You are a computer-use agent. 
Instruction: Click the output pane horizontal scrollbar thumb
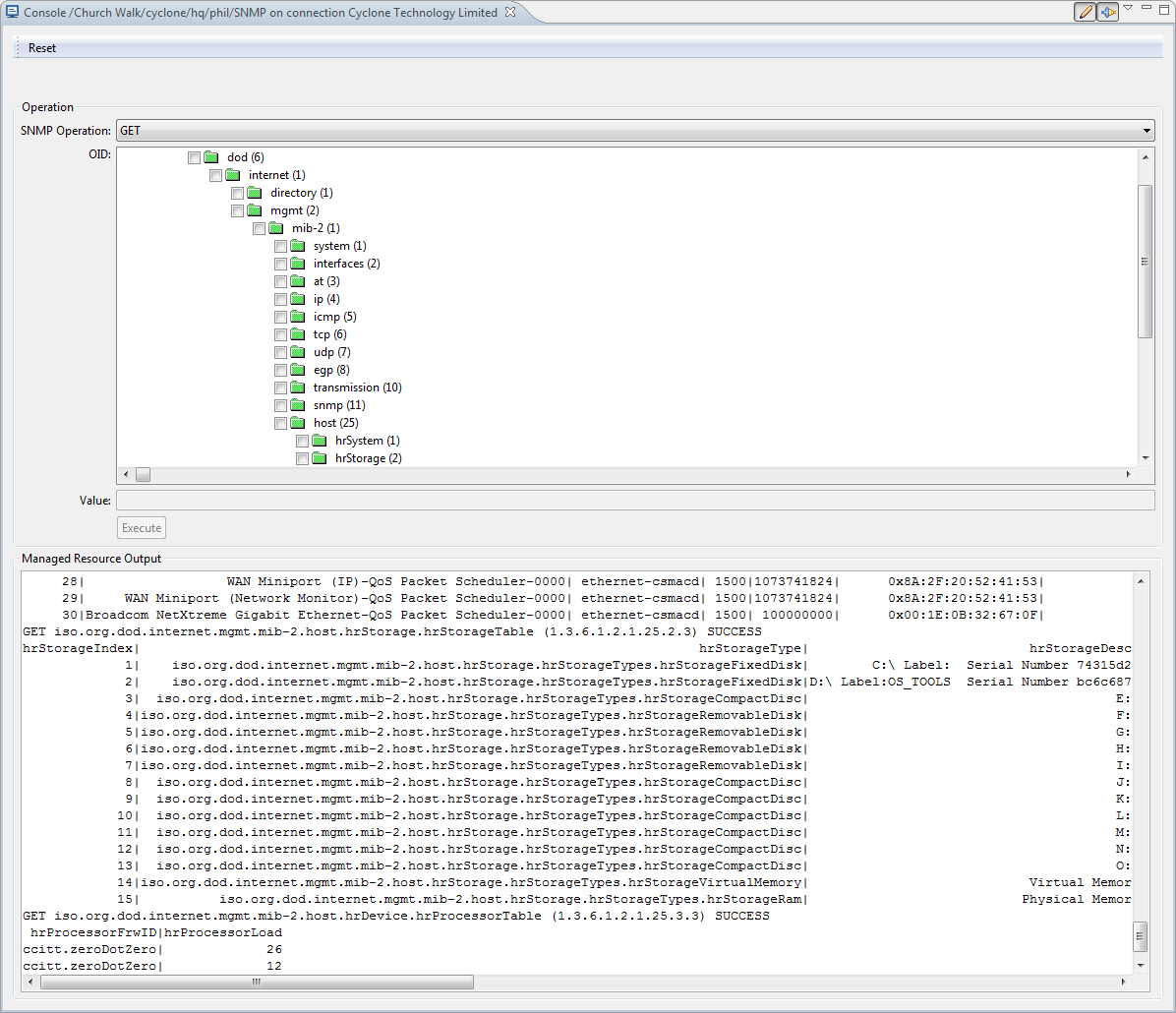(x=257, y=982)
